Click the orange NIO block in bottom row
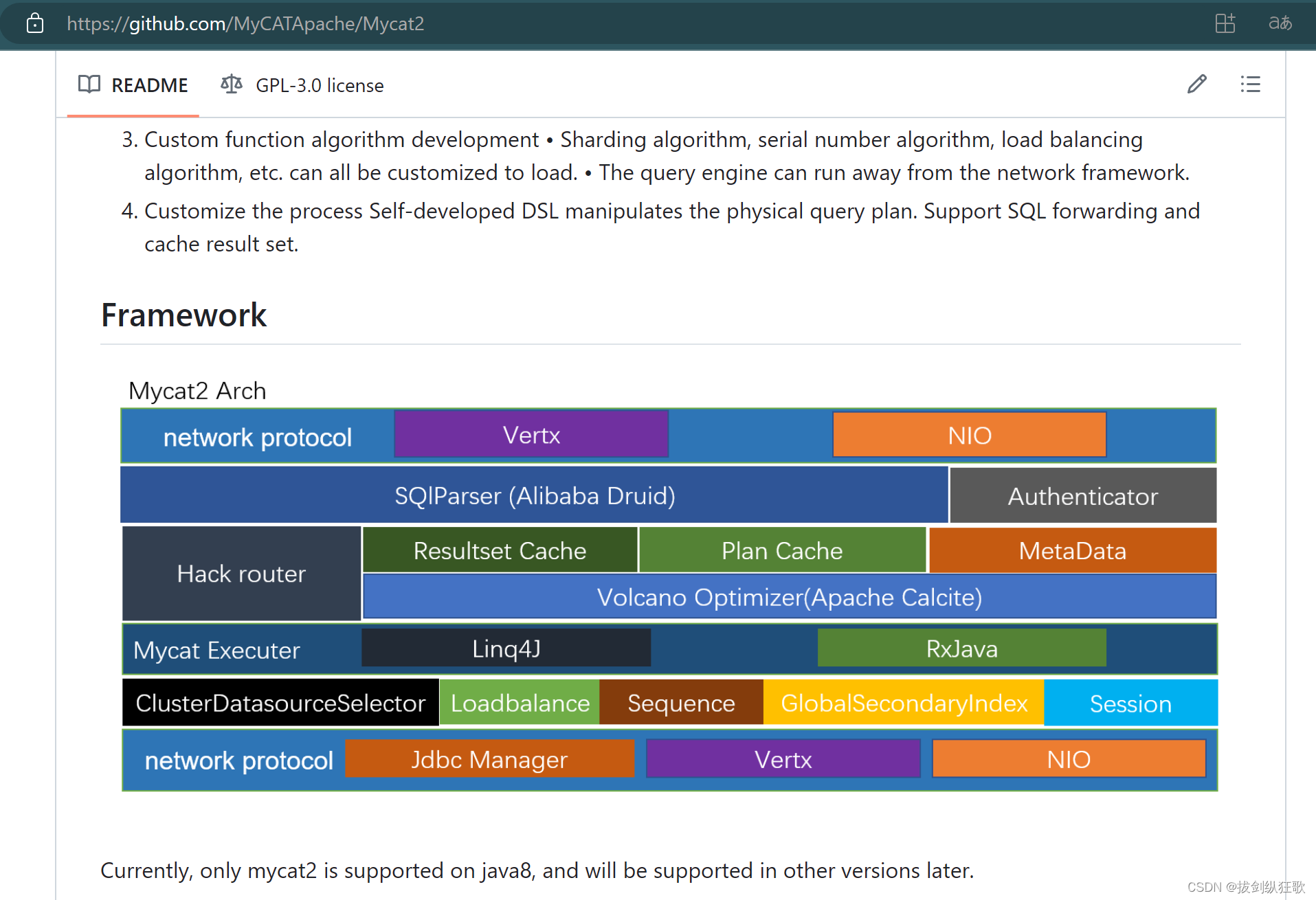Viewport: 1316px width, 900px height. [1069, 759]
